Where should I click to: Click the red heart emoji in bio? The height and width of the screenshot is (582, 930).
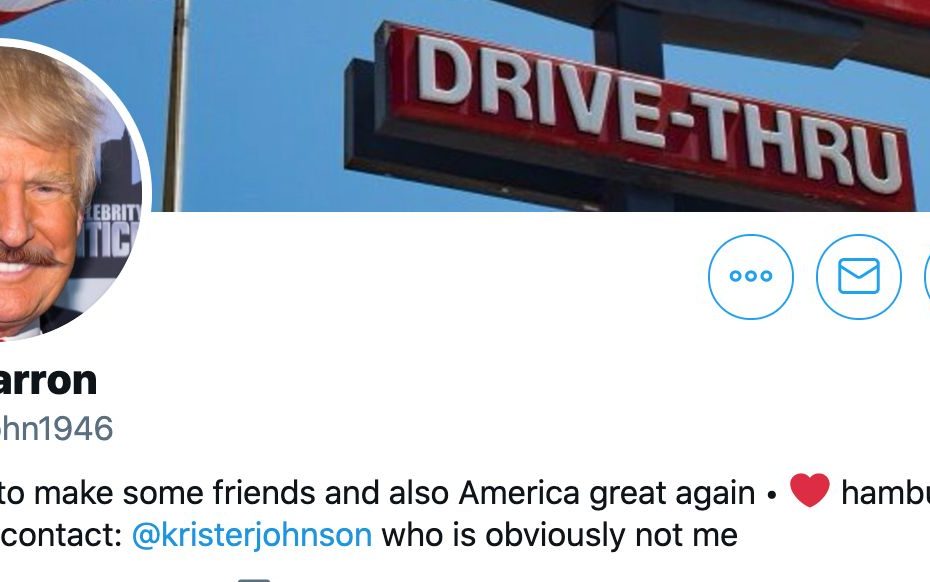coord(810,491)
